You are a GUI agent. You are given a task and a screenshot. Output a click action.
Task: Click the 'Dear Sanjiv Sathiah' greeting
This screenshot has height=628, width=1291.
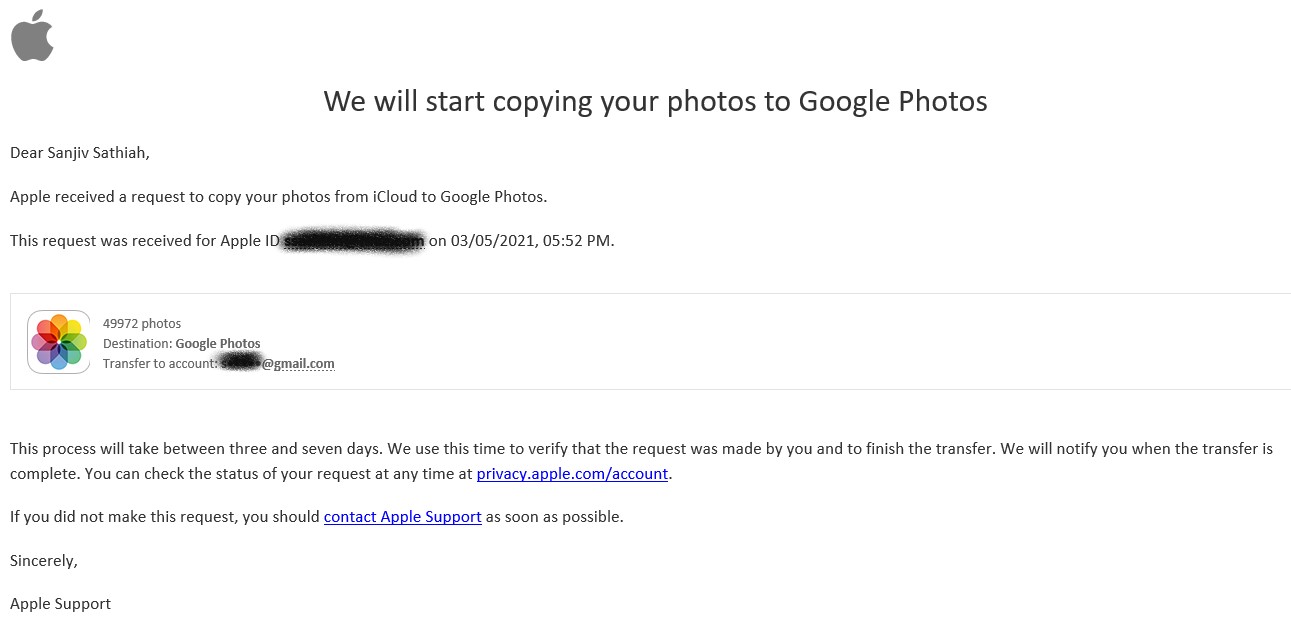click(80, 153)
